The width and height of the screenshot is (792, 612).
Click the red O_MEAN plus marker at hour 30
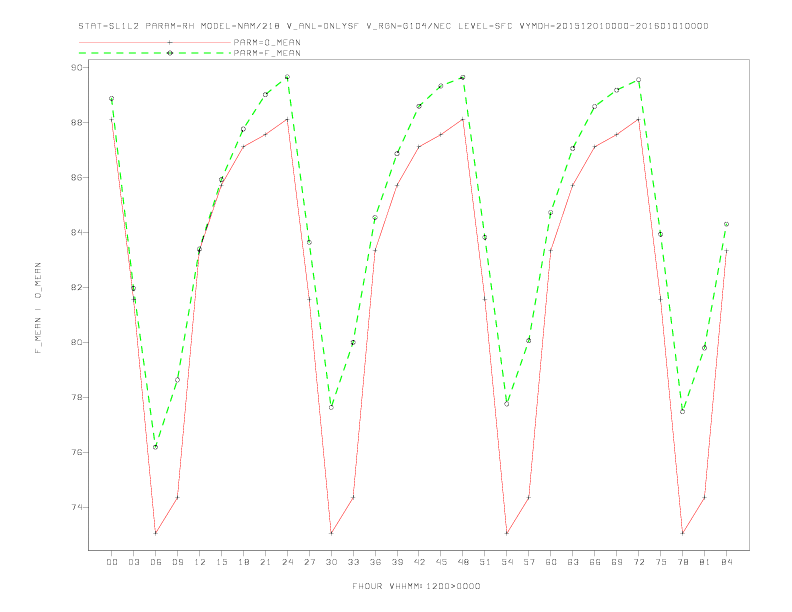point(331,533)
